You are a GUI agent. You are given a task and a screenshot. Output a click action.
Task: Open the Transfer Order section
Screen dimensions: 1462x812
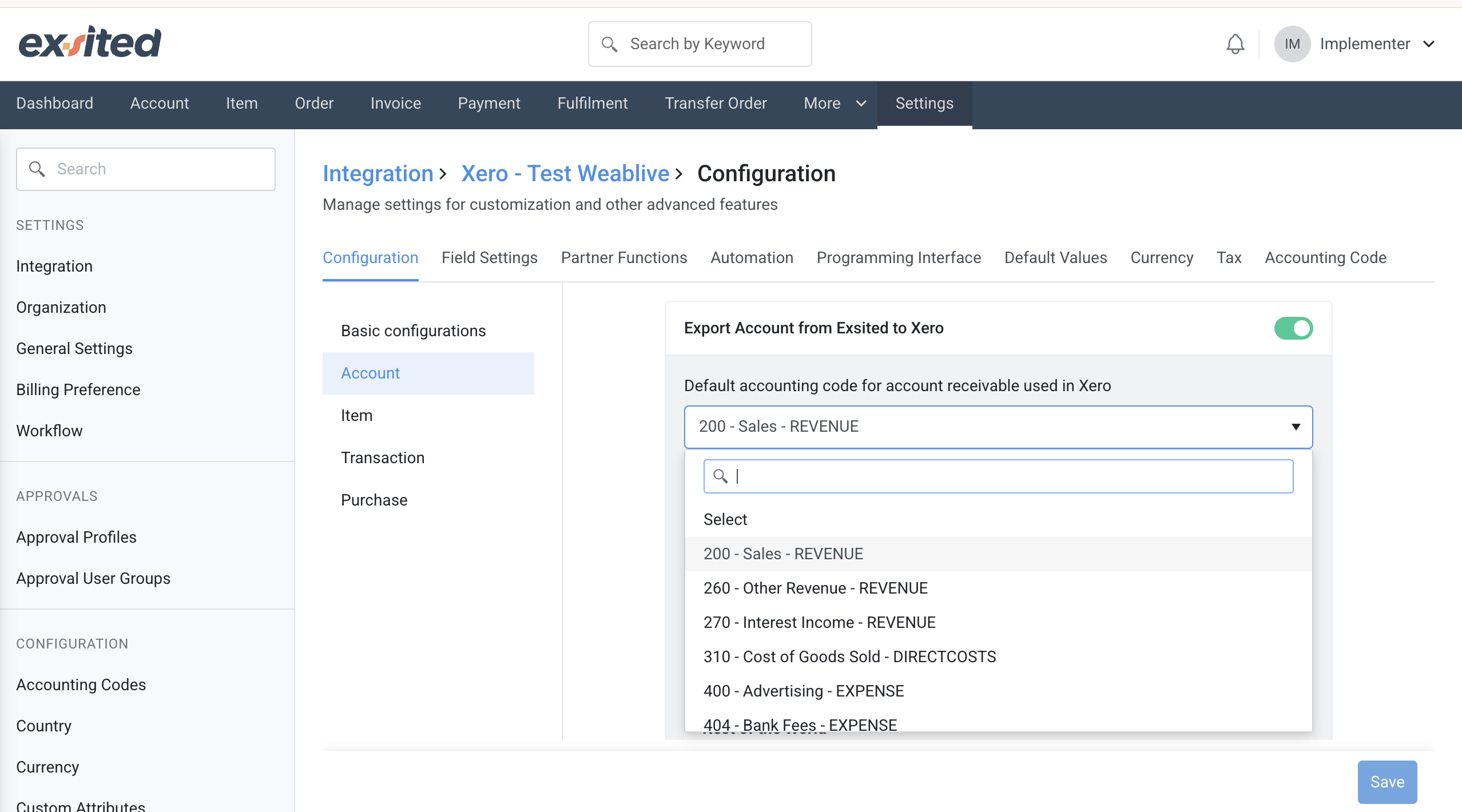click(x=716, y=103)
